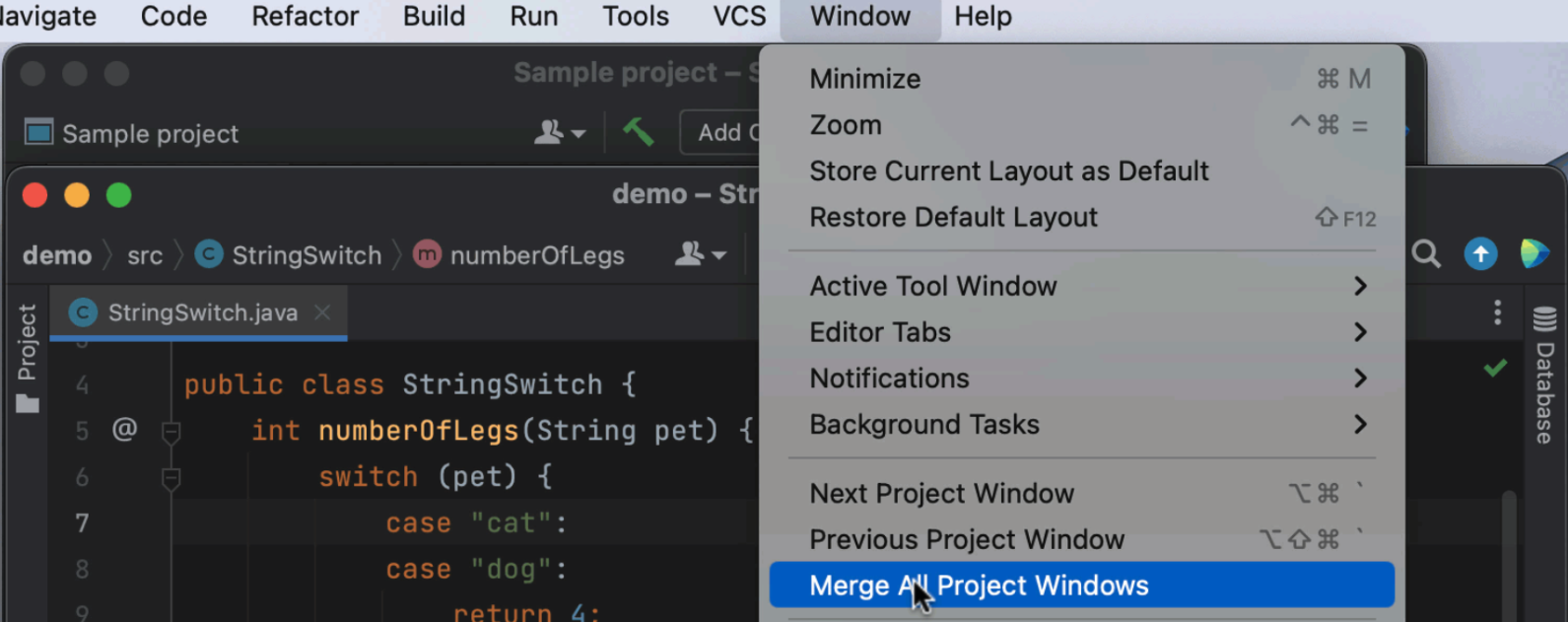Open the Run menu

[533, 17]
